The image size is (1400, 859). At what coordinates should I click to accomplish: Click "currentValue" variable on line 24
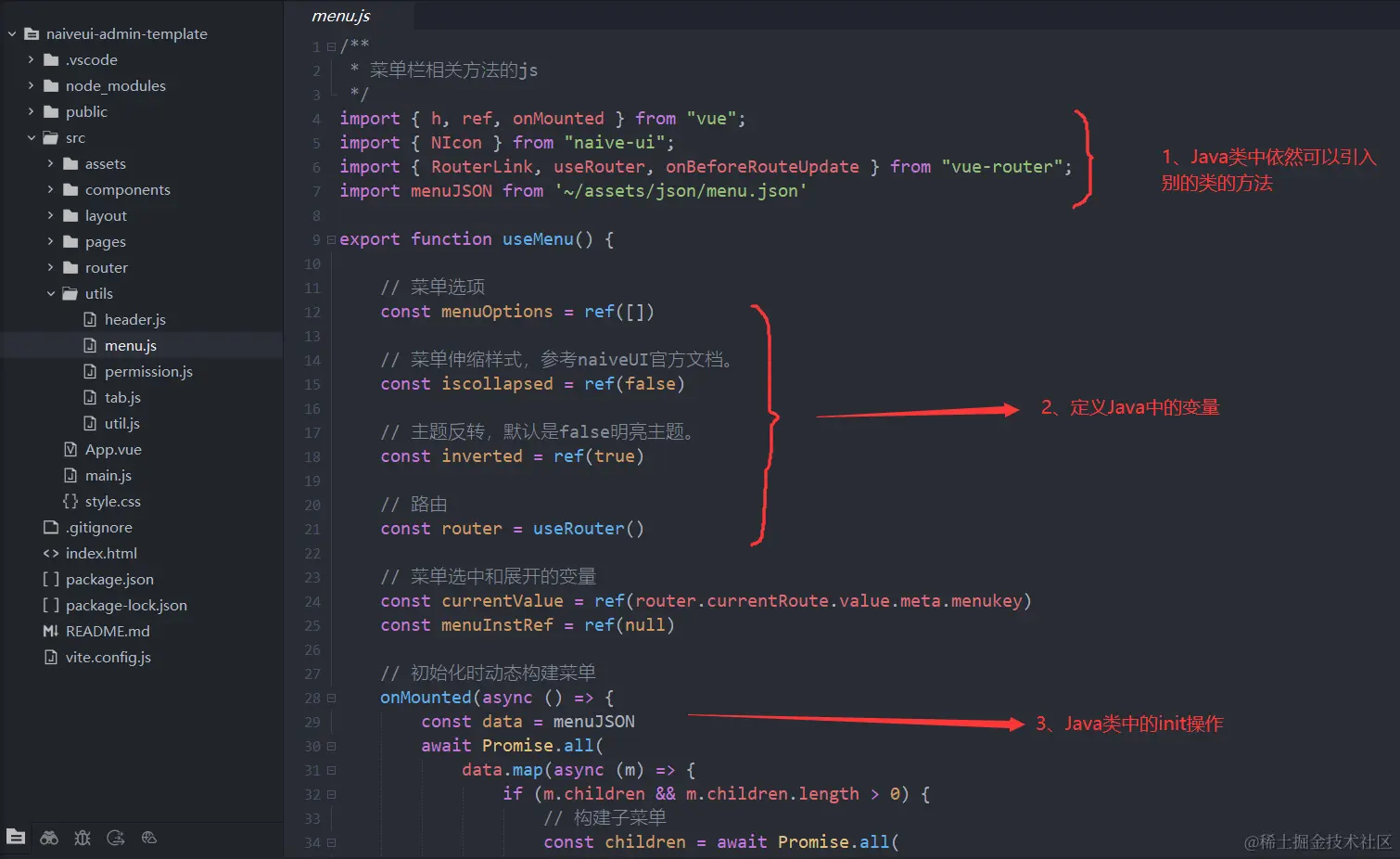[x=503, y=601]
